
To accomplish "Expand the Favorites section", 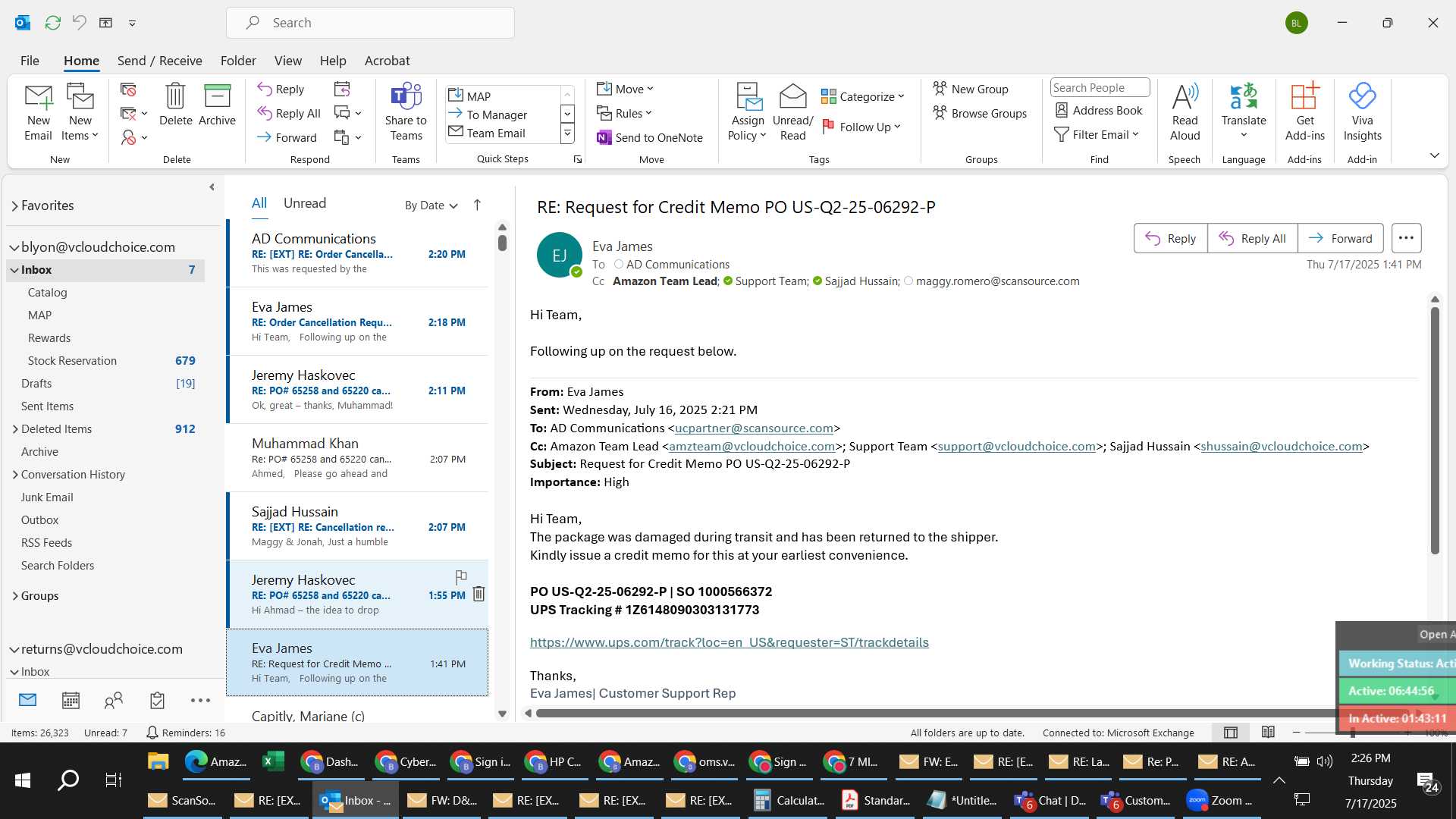I will click(14, 206).
